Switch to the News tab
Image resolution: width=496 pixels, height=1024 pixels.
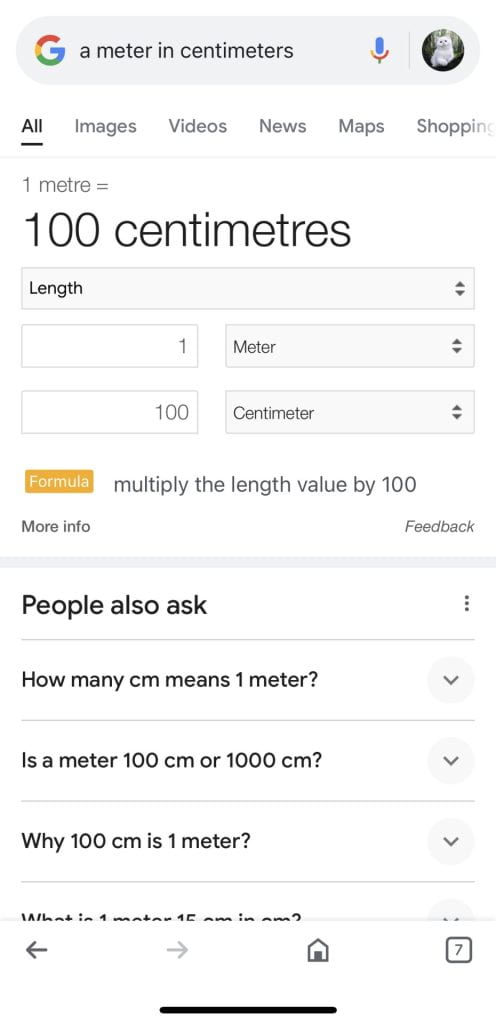coord(283,126)
